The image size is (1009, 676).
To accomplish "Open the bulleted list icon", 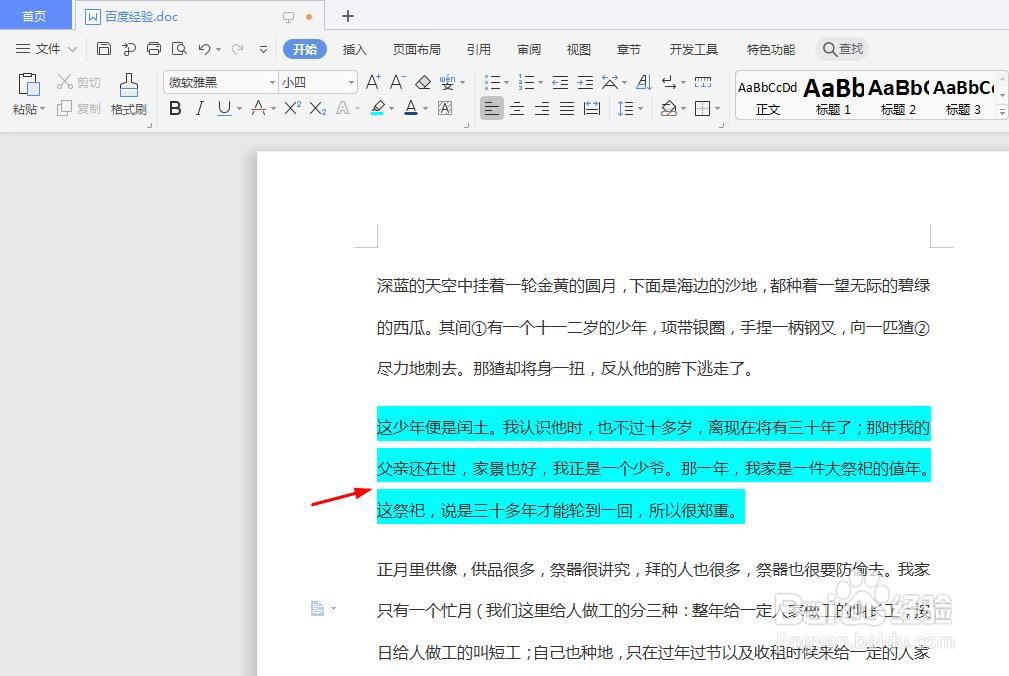I will (495, 81).
